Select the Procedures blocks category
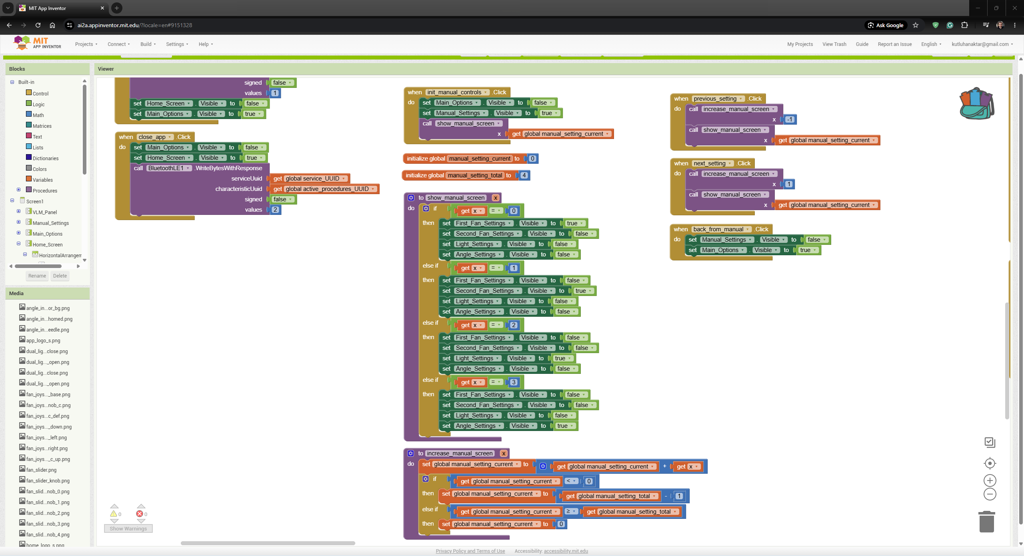This screenshot has height=556, width=1024. 41,190
